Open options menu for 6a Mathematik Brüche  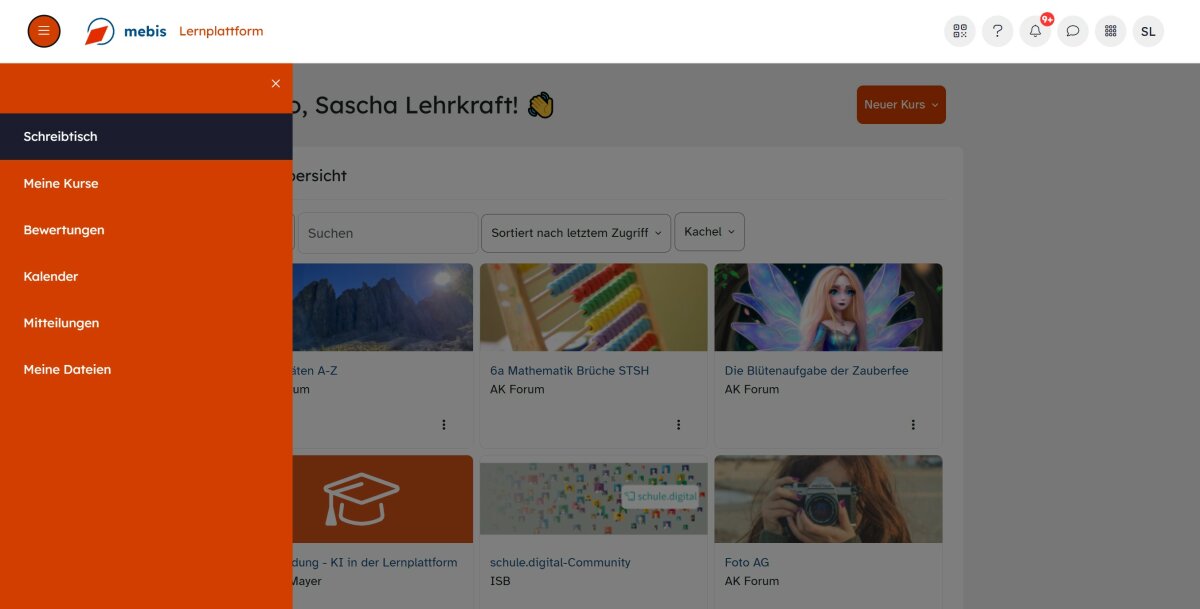click(678, 425)
